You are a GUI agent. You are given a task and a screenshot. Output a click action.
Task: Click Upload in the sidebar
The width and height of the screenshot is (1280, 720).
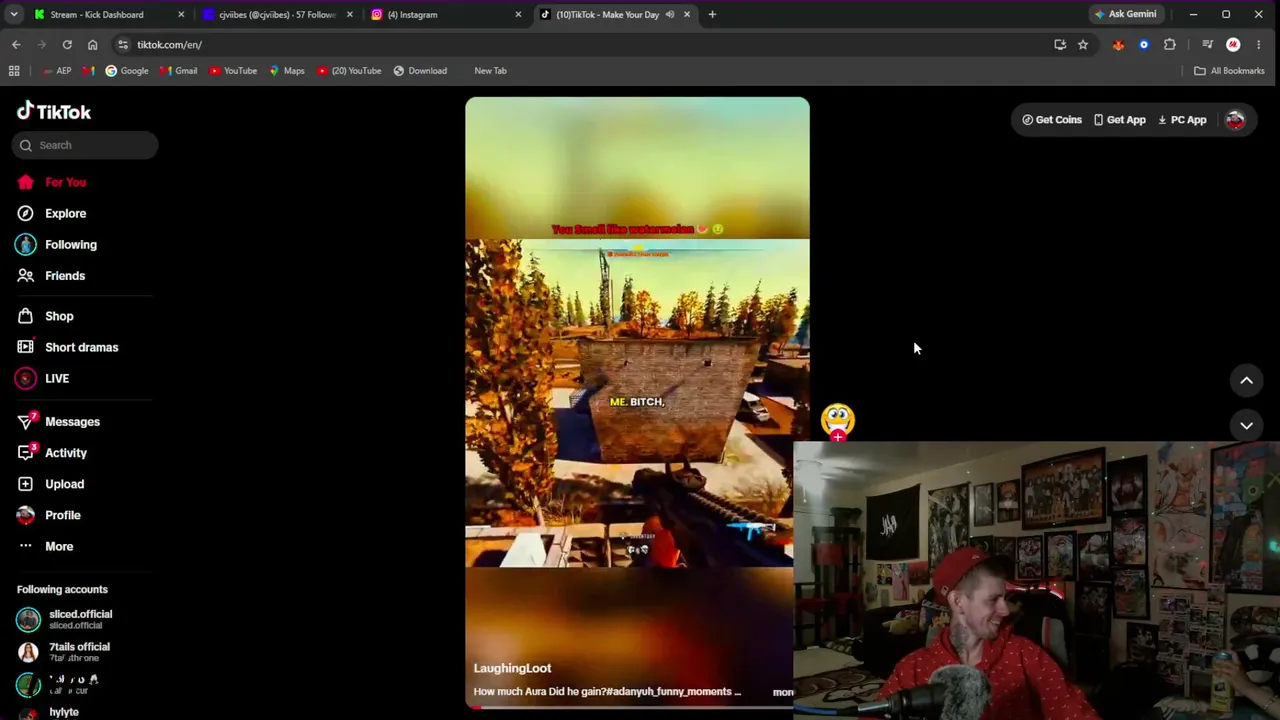point(50,483)
